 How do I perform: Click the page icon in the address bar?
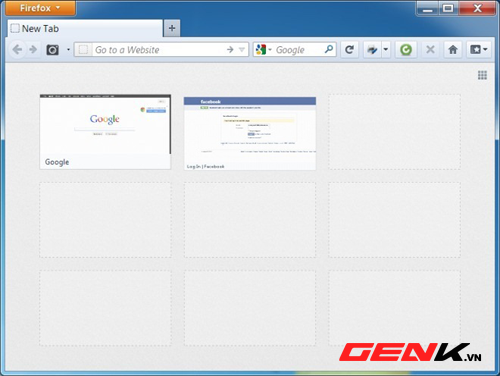pos(83,50)
